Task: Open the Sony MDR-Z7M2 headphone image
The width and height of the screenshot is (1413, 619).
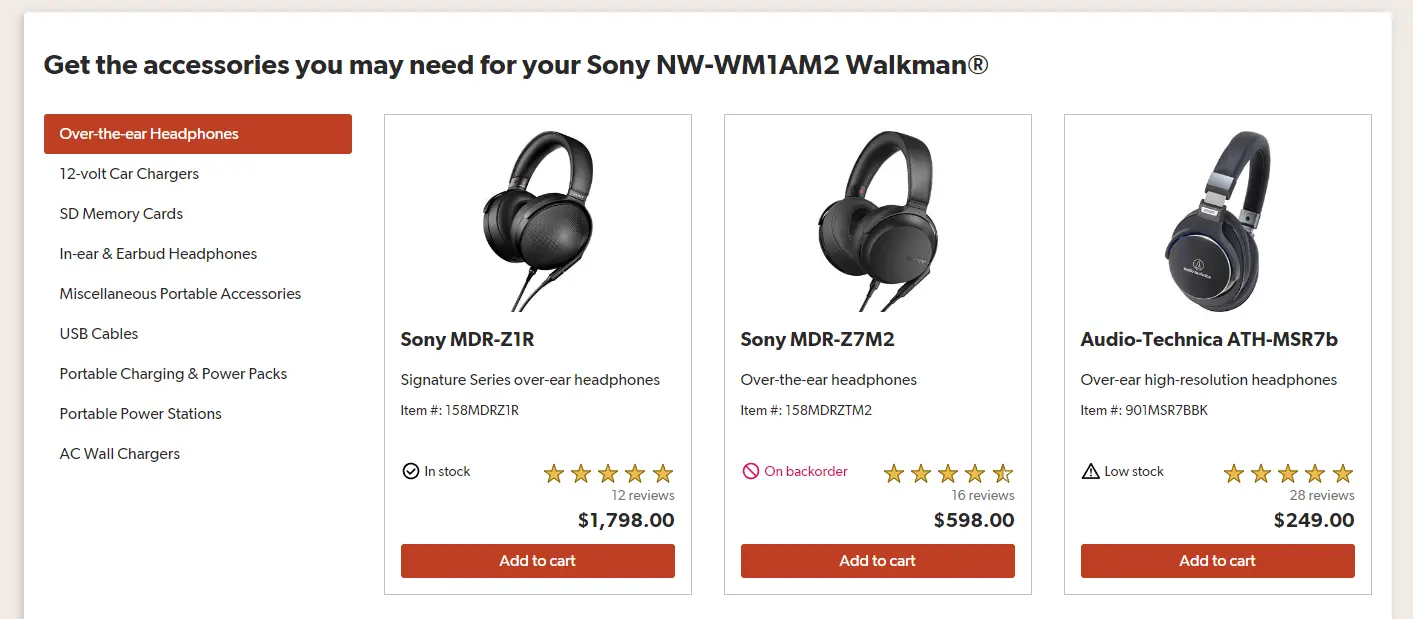Action: pos(878,220)
